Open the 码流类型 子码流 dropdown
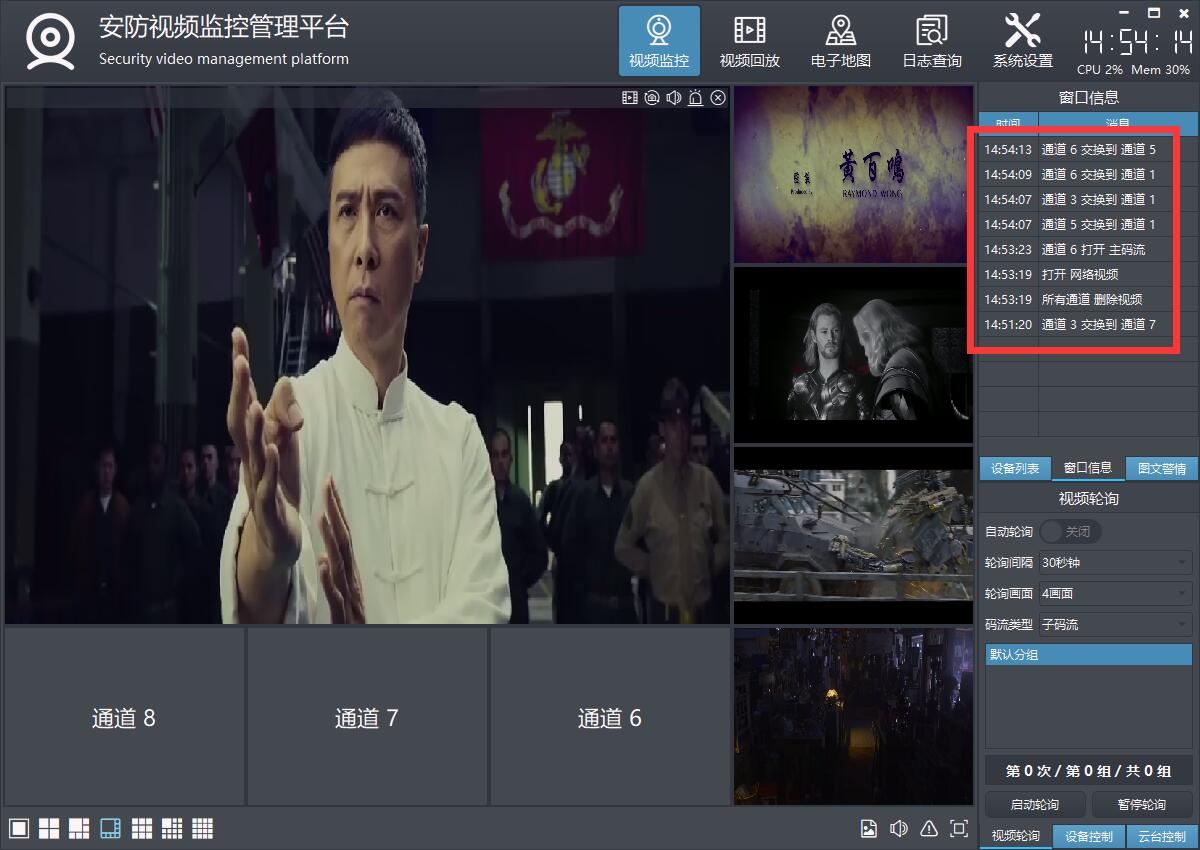1200x850 pixels. pyautogui.click(x=1115, y=625)
